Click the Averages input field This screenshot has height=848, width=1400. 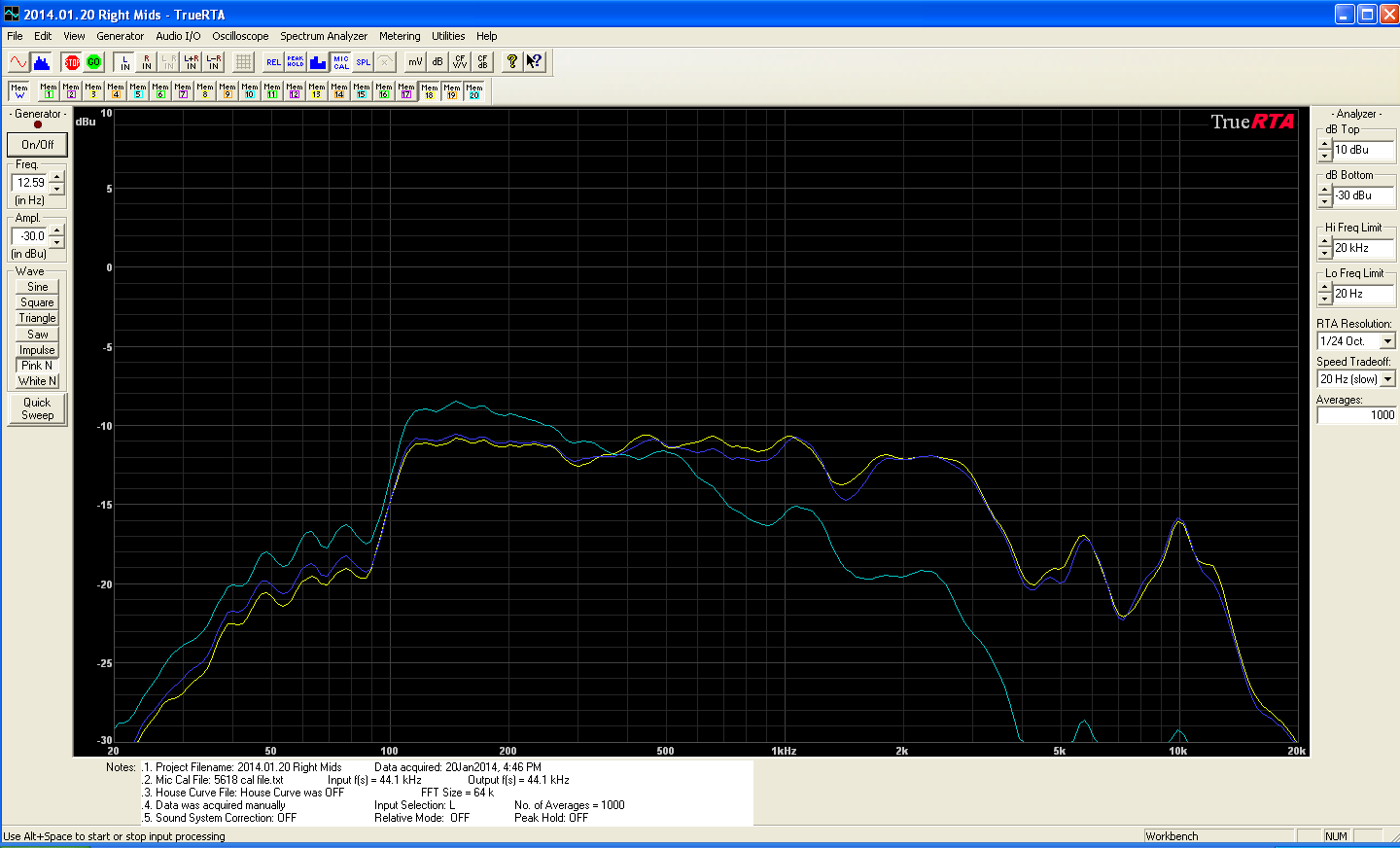tap(1356, 415)
